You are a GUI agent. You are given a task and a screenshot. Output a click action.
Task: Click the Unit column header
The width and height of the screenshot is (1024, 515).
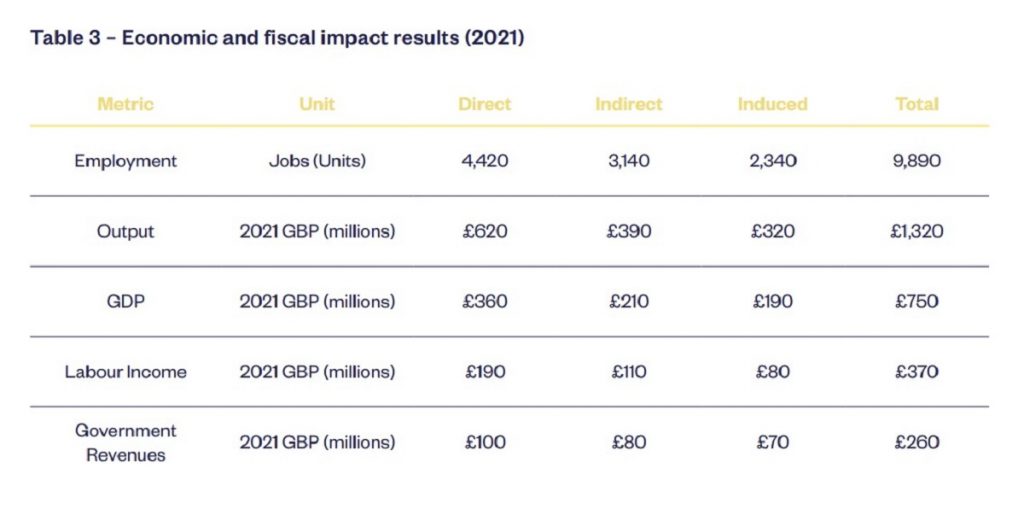click(317, 104)
